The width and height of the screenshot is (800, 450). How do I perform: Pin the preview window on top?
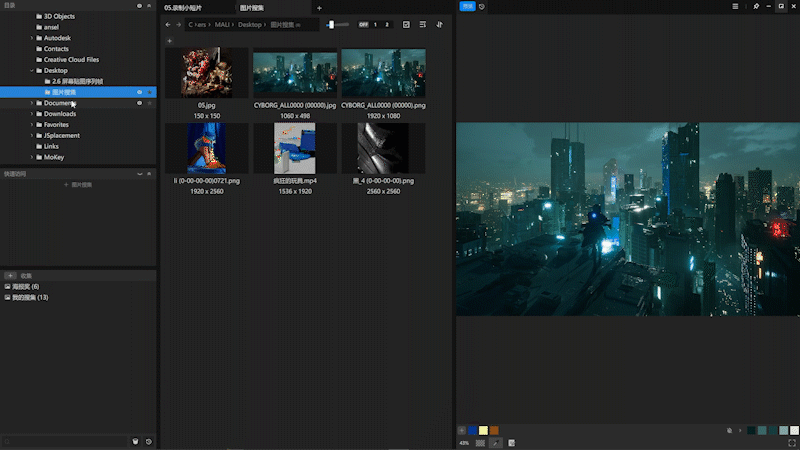pos(756,7)
